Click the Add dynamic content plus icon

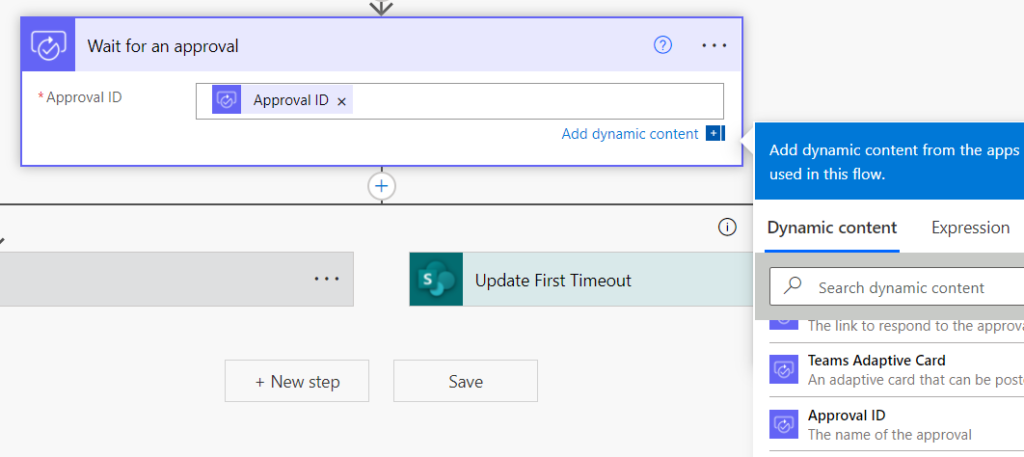(714, 134)
